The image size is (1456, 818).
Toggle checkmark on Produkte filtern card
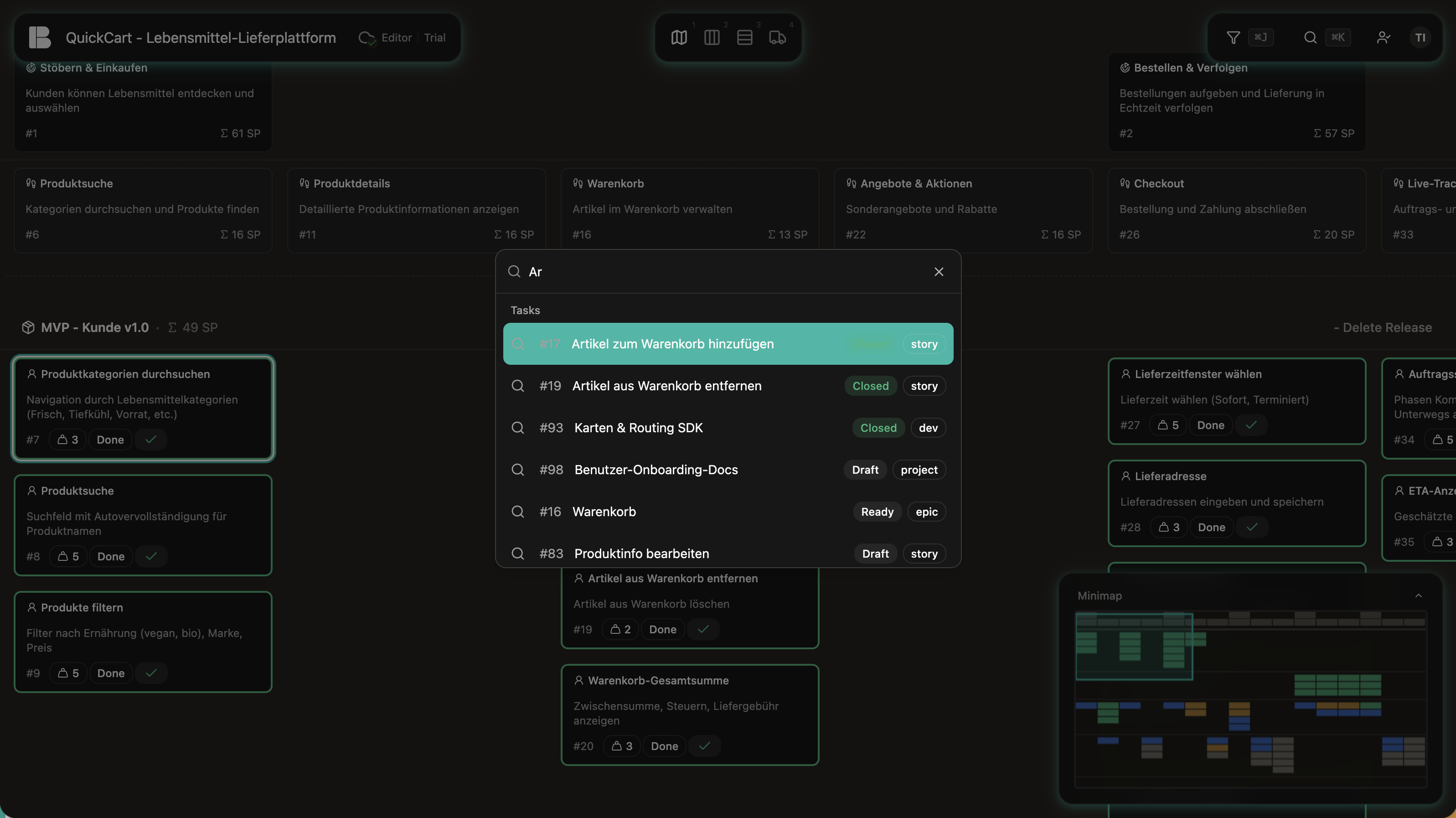point(151,673)
